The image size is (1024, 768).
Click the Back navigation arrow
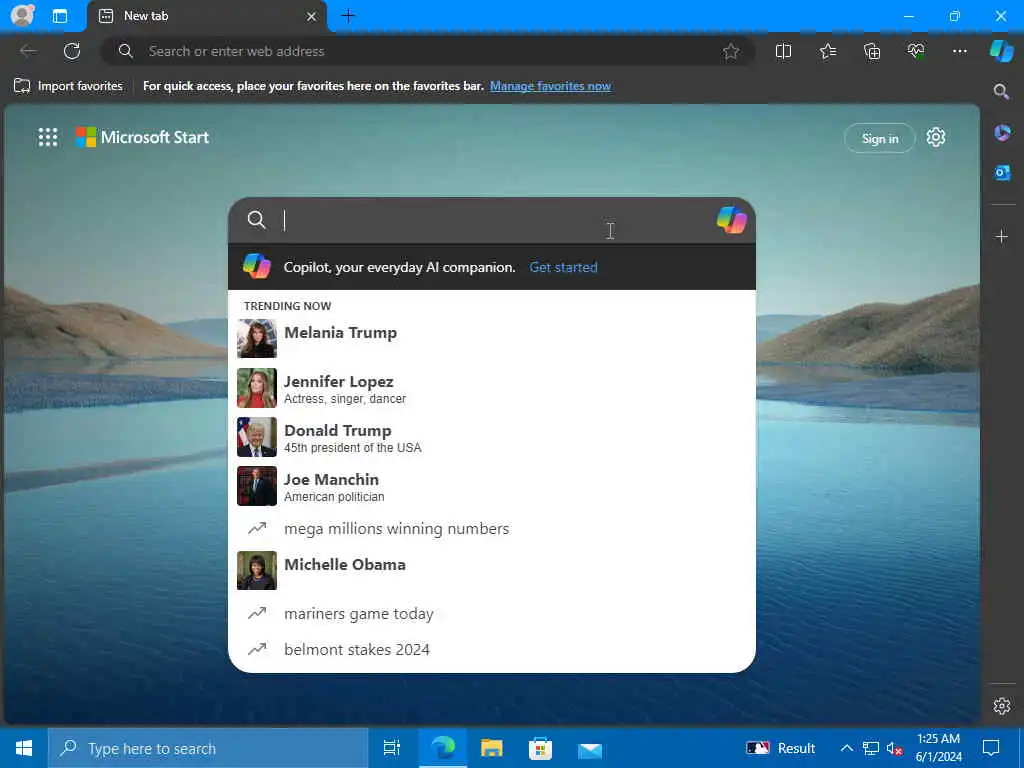(28, 51)
